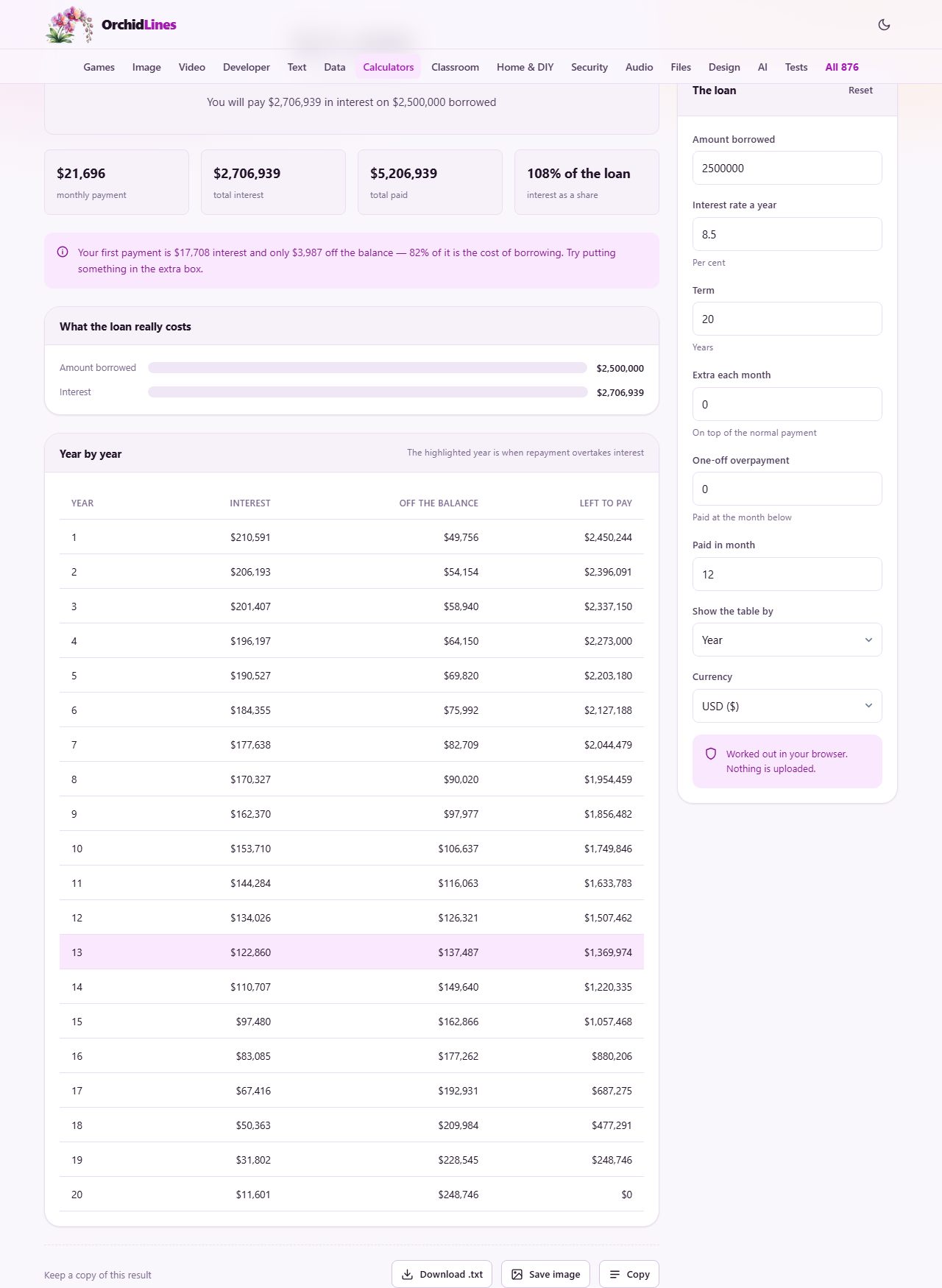Image resolution: width=942 pixels, height=1288 pixels.
Task: Open the Currency dropdown
Action: pyautogui.click(x=787, y=706)
